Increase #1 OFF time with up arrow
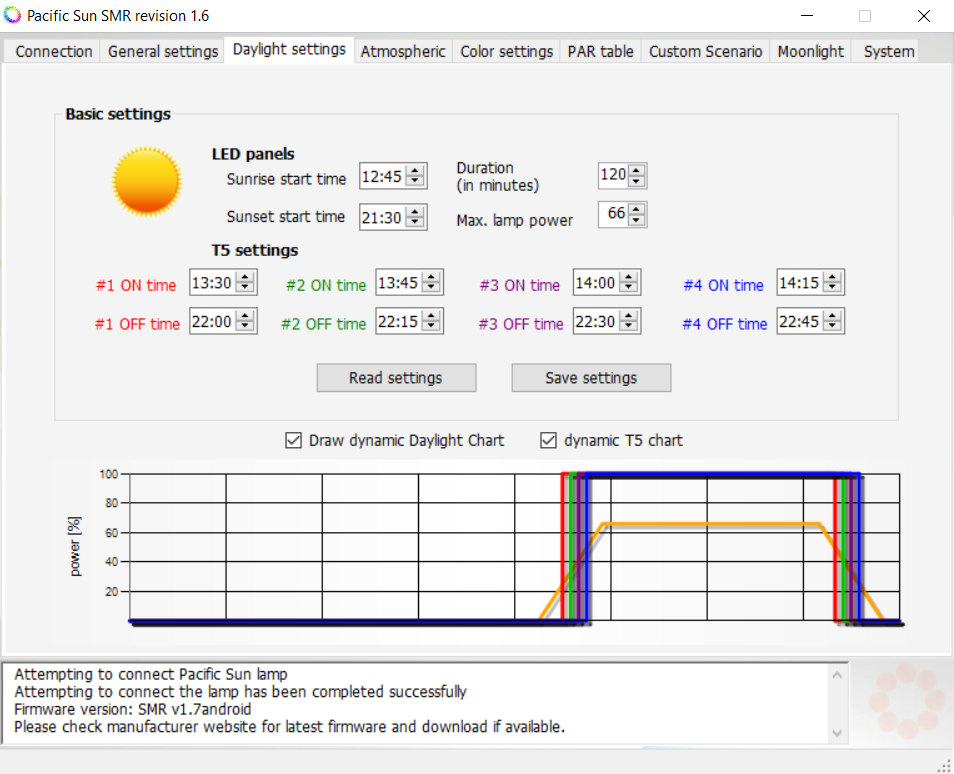Image resolution: width=954 pixels, height=774 pixels. (x=245, y=316)
